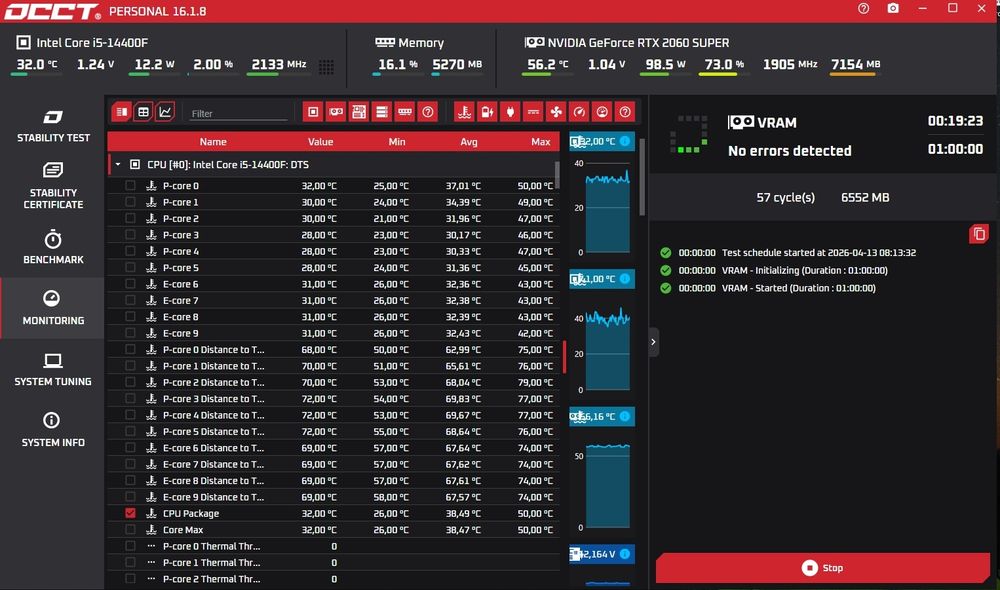Select the P-core 5 row name
This screenshot has height=590, width=1000.
click(180, 267)
